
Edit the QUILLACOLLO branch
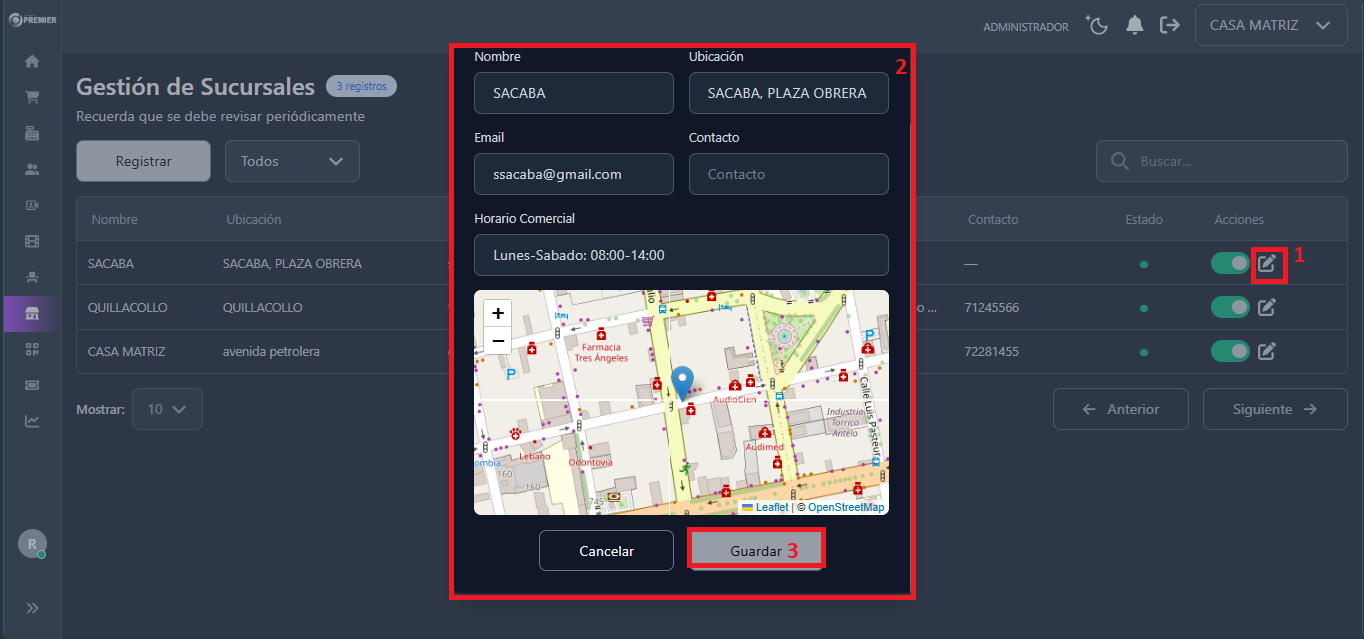[1266, 307]
